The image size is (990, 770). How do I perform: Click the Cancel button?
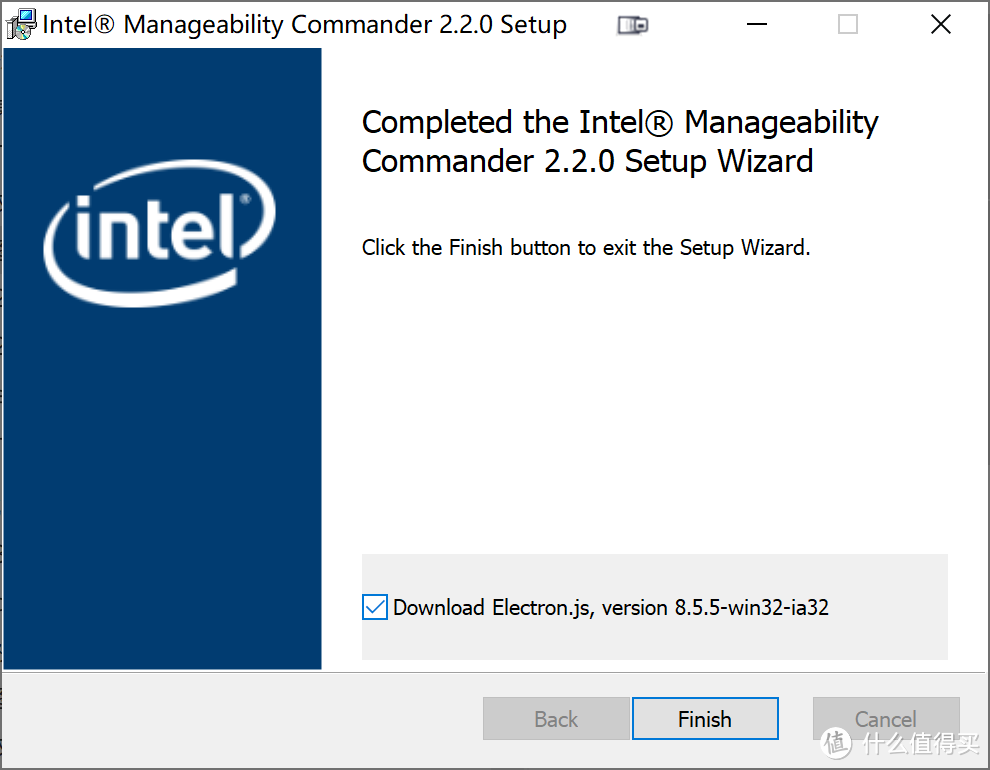pyautogui.click(x=886, y=719)
